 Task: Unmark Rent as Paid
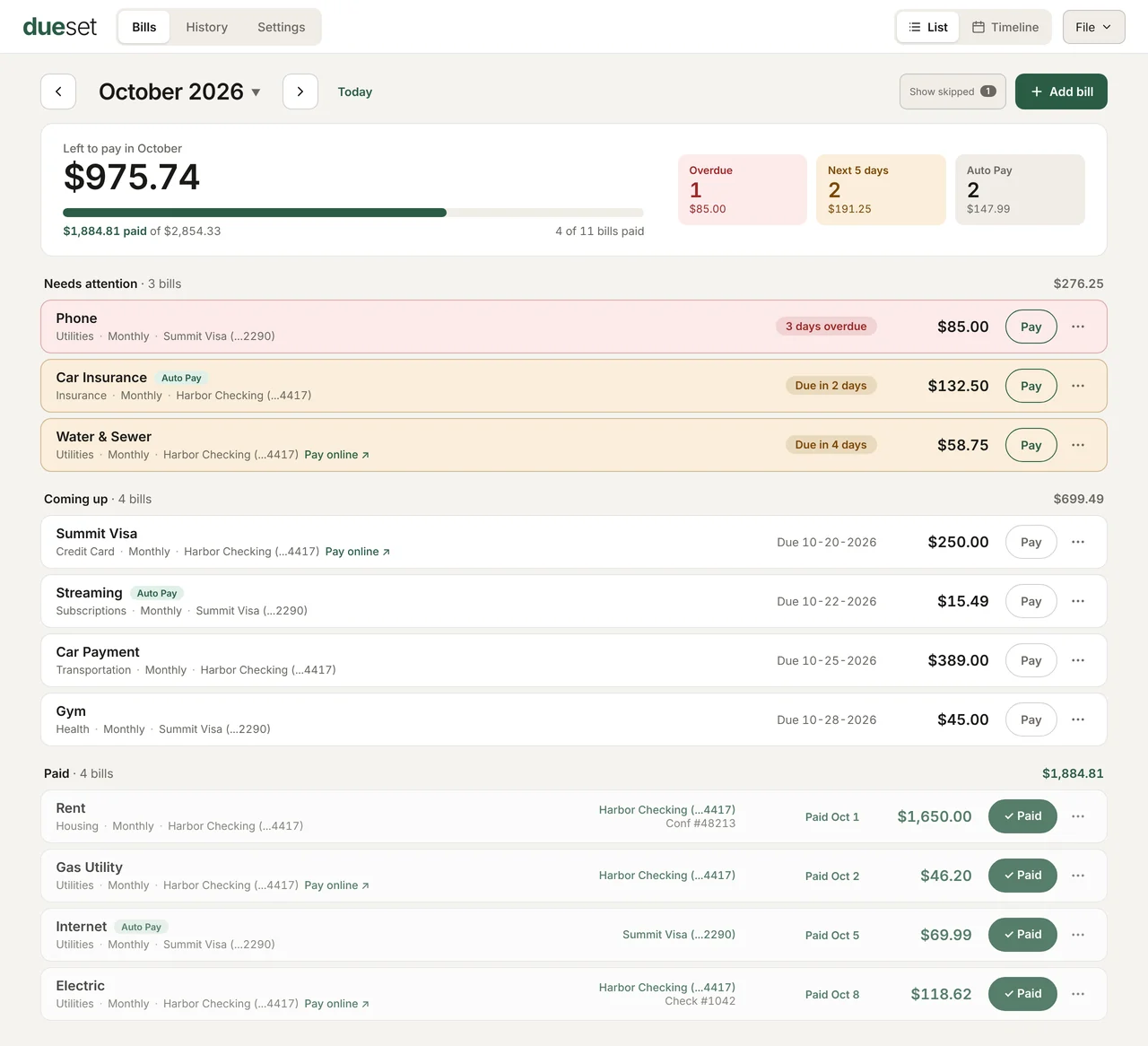pyautogui.click(x=1022, y=816)
